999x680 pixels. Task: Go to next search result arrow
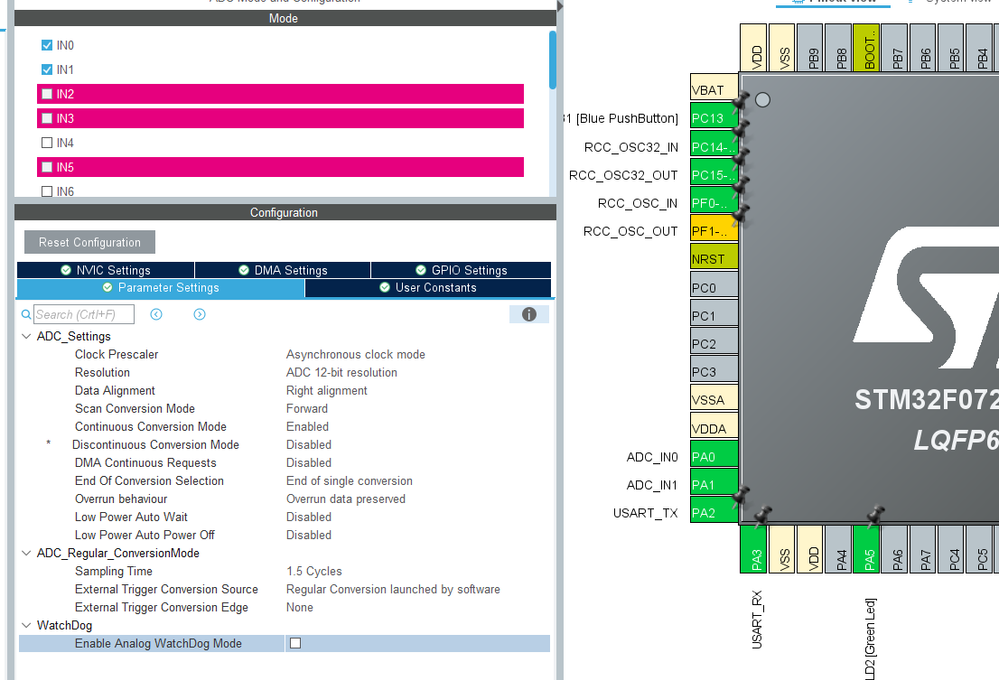click(x=199, y=314)
